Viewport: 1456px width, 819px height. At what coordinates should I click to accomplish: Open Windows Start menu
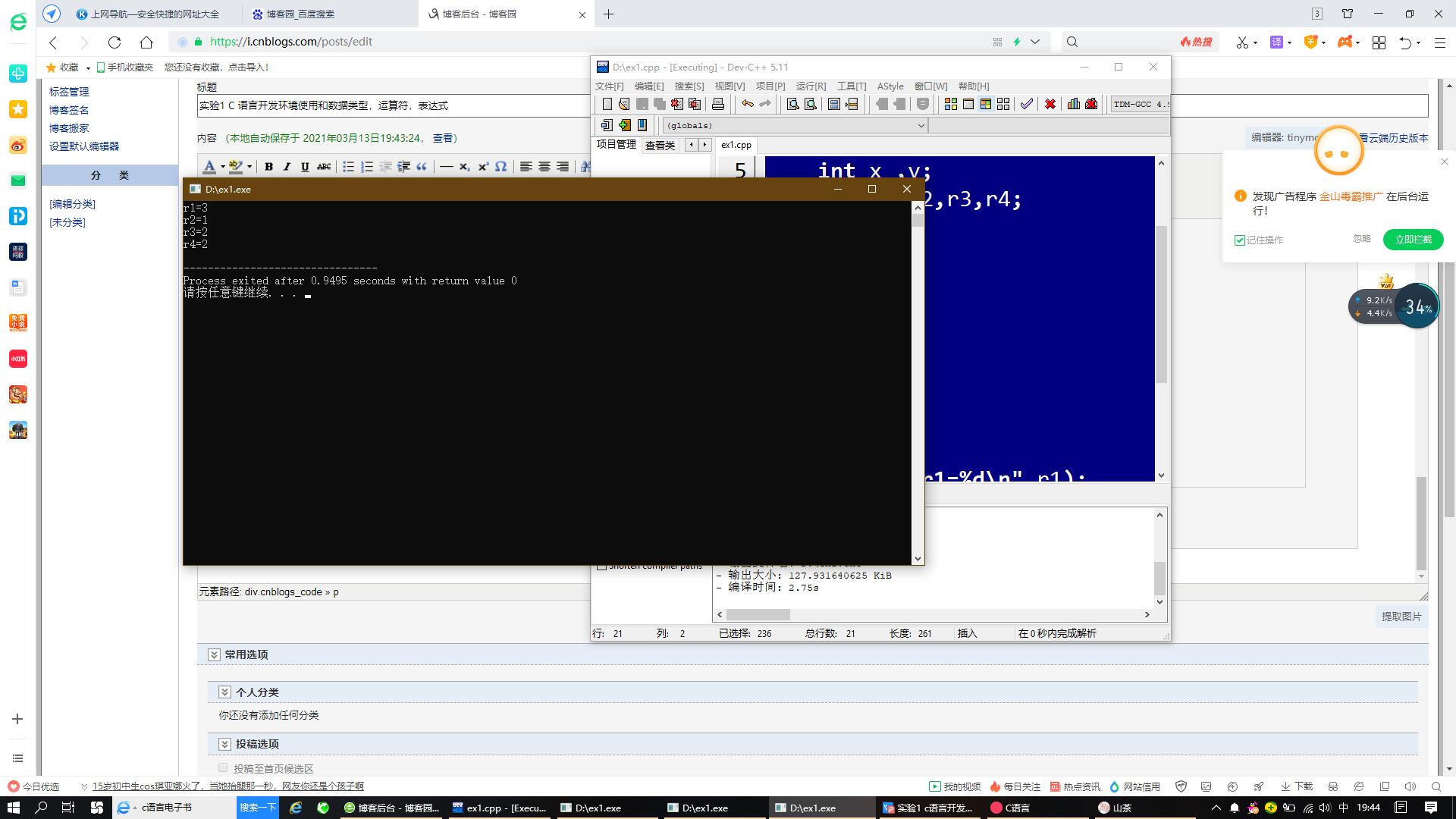14,808
